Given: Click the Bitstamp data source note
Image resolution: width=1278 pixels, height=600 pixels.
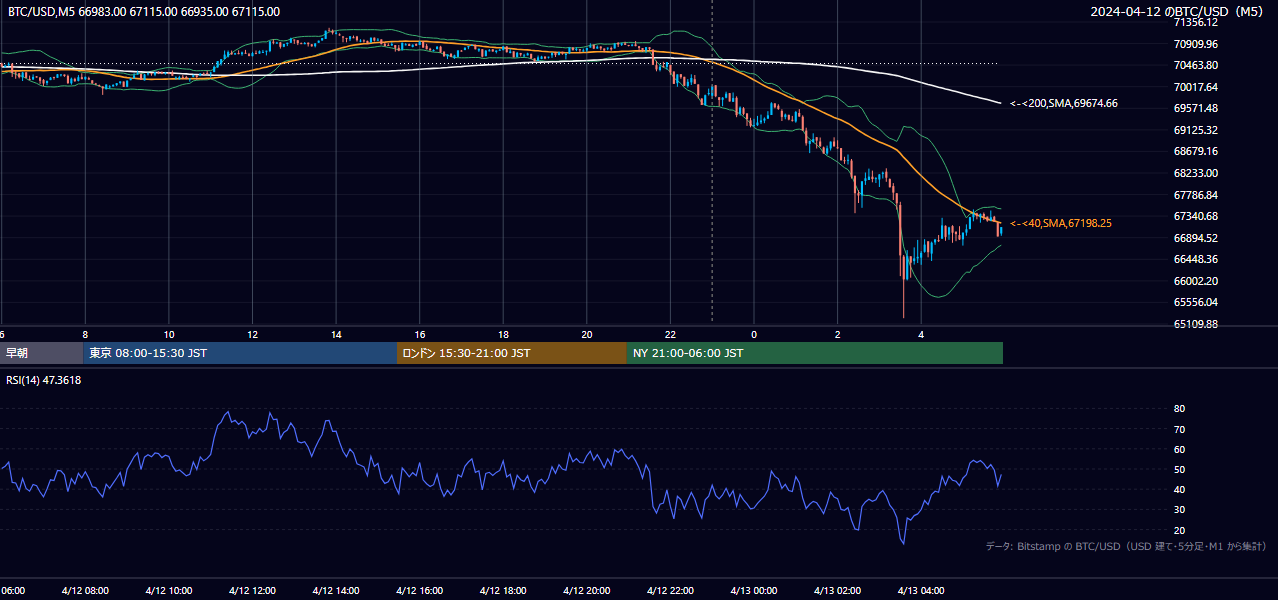Looking at the screenshot, I should 1126,546.
